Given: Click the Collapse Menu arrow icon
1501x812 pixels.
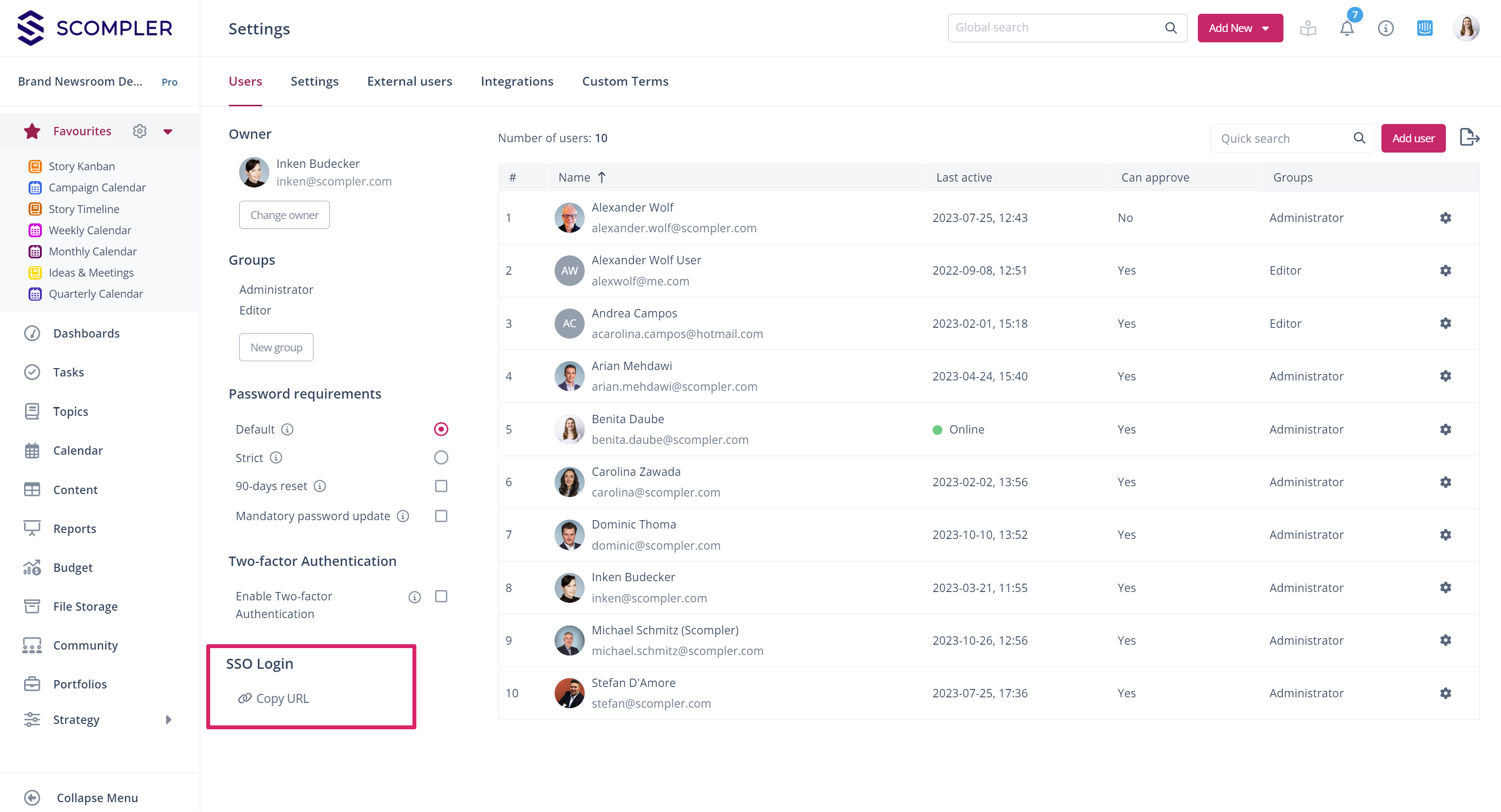Looking at the screenshot, I should pyautogui.click(x=32, y=797).
